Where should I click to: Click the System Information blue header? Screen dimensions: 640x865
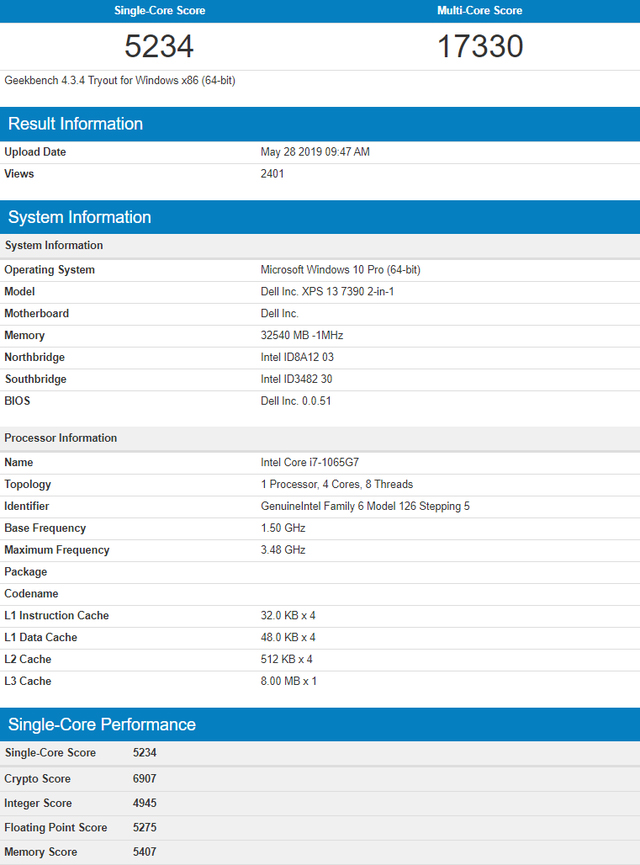320,217
